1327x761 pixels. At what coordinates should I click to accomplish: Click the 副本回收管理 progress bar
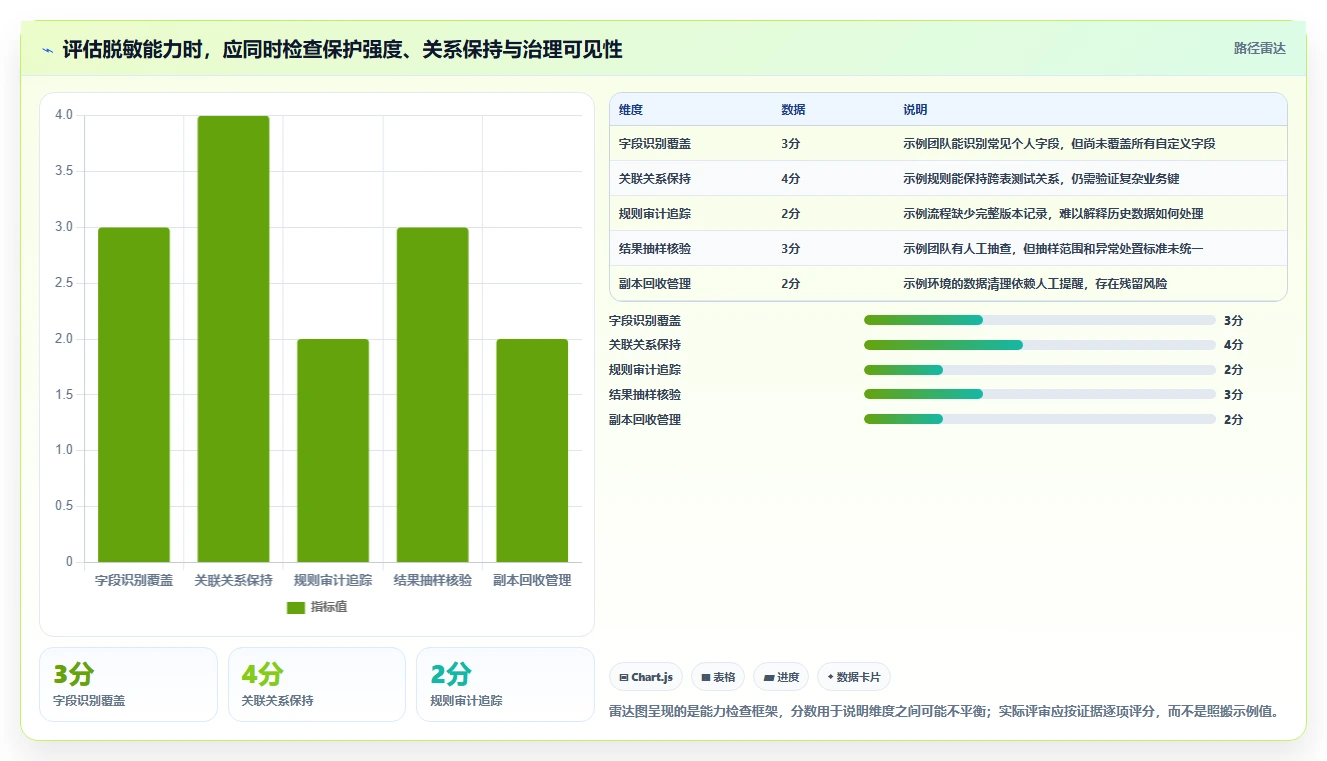pos(1040,419)
